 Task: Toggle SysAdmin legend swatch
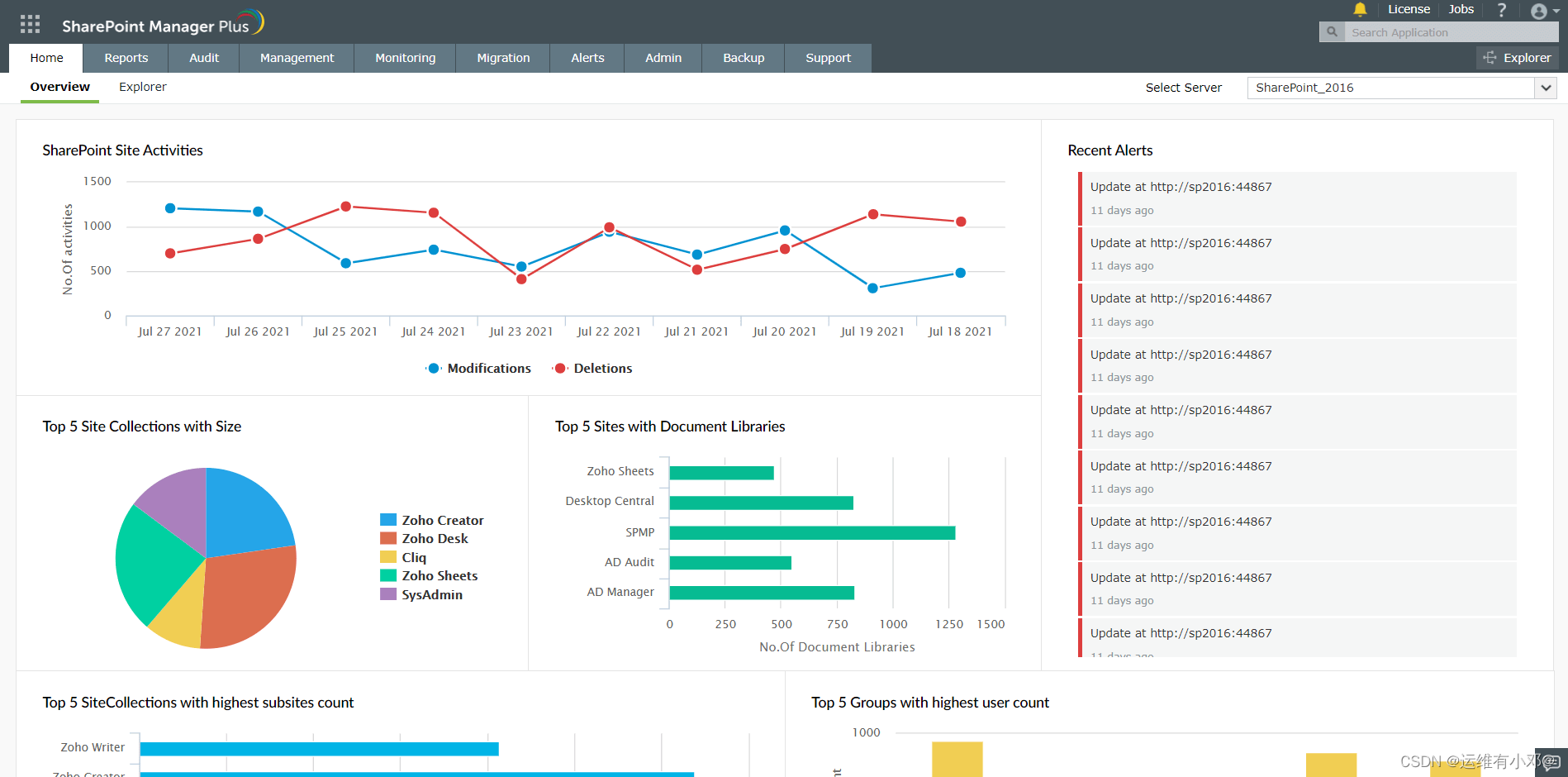click(388, 594)
